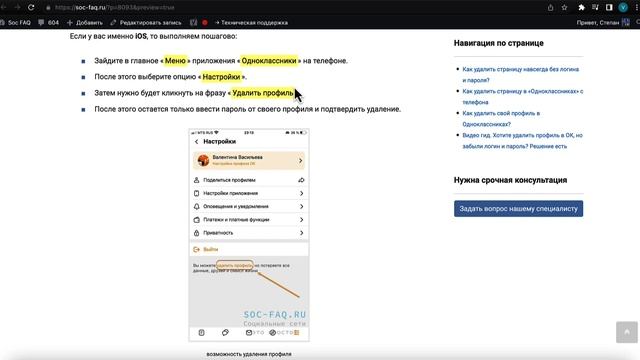Open the browser extensions puzzle icon
Image resolution: width=640 pixels, height=360 pixels.
pos(581,8)
